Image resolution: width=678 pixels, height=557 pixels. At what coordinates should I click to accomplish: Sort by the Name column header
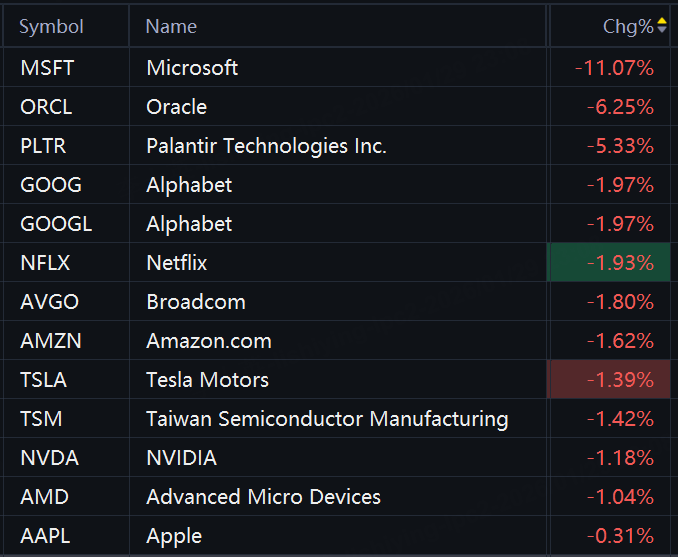[x=171, y=27]
